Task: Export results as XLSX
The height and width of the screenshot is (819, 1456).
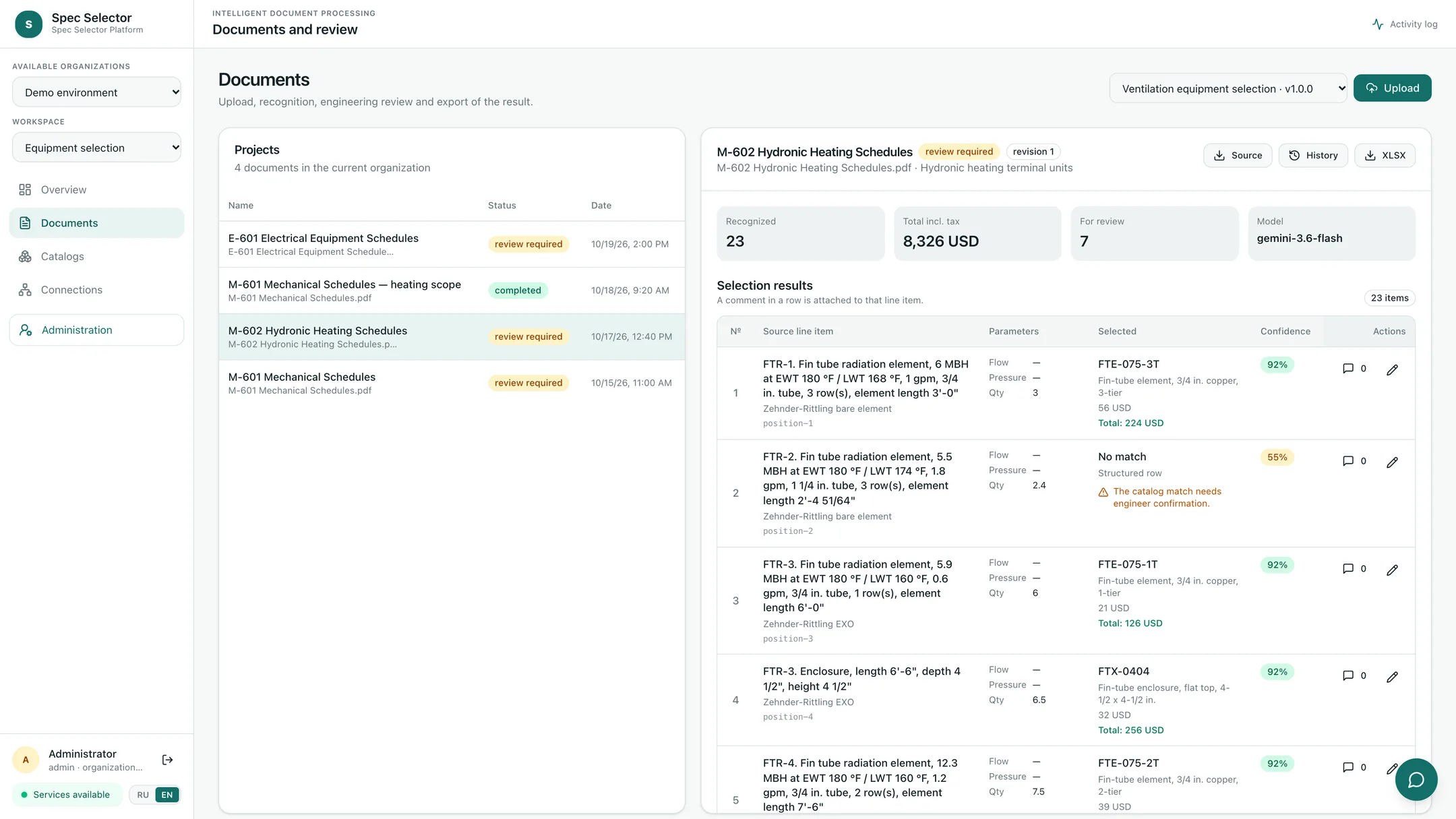Action: pyautogui.click(x=1385, y=155)
